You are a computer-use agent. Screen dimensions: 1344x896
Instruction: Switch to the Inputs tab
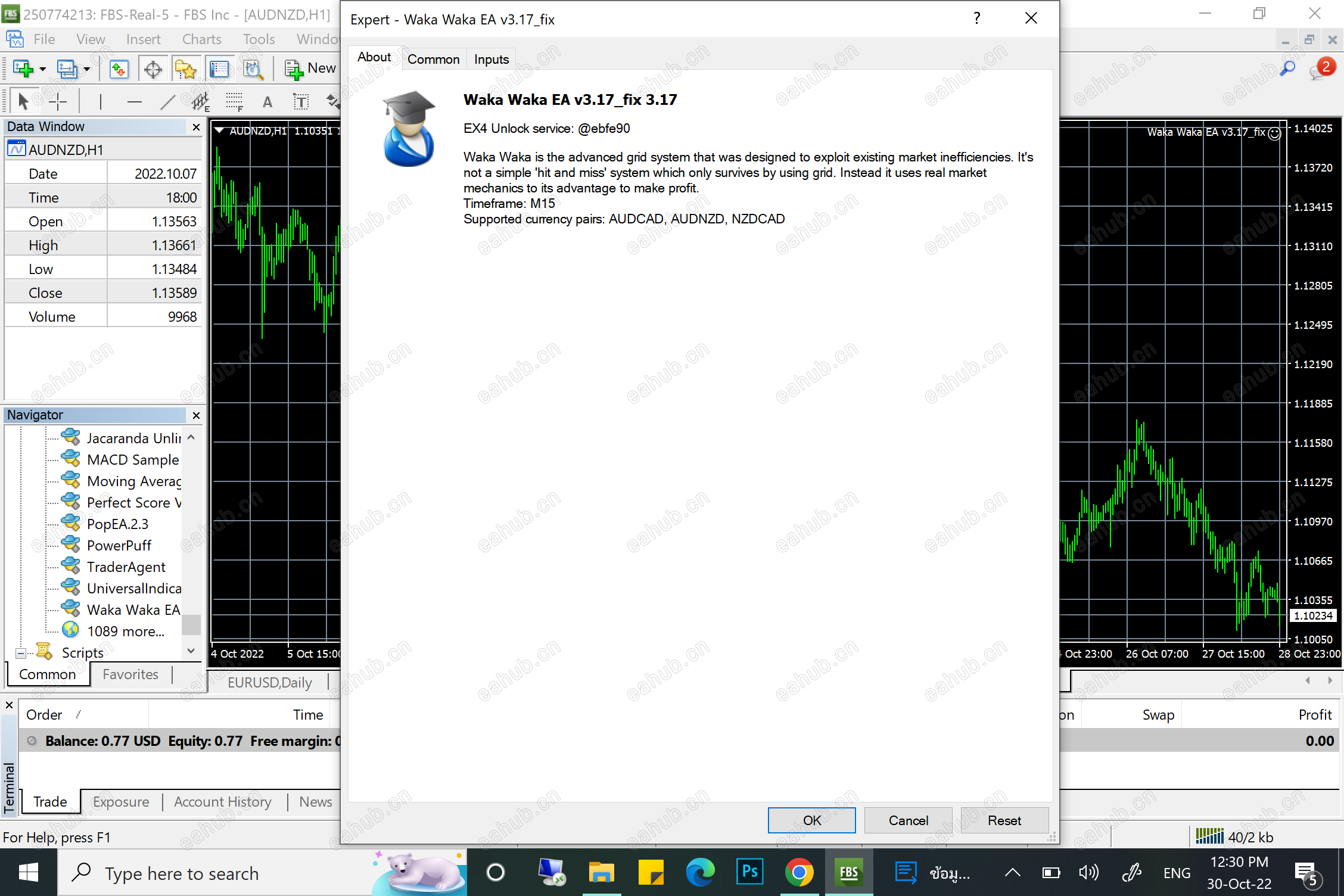pyautogui.click(x=490, y=58)
